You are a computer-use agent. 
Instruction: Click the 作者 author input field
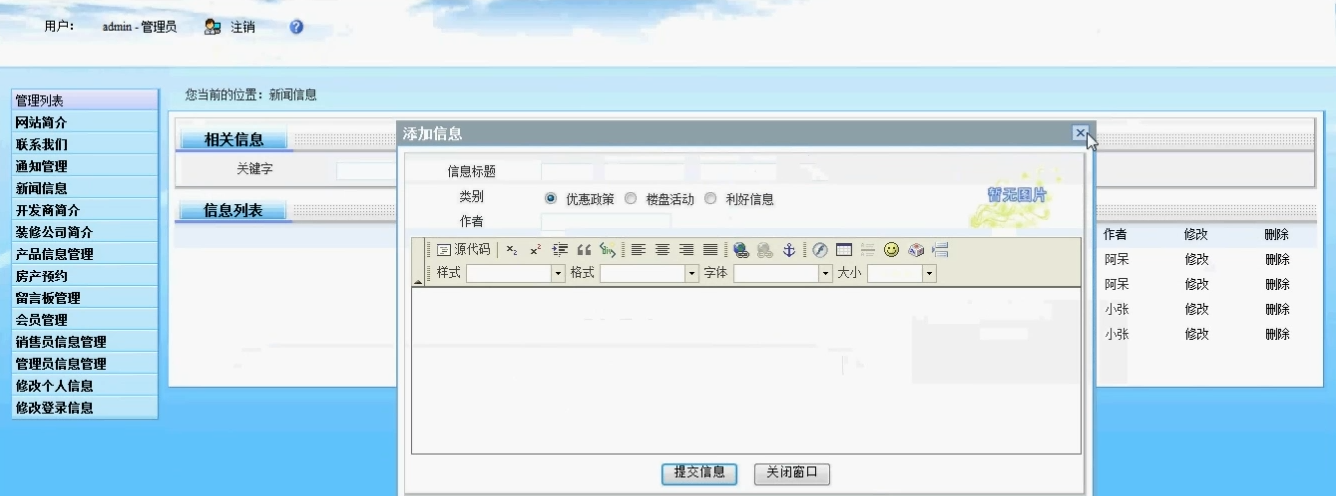pos(606,221)
